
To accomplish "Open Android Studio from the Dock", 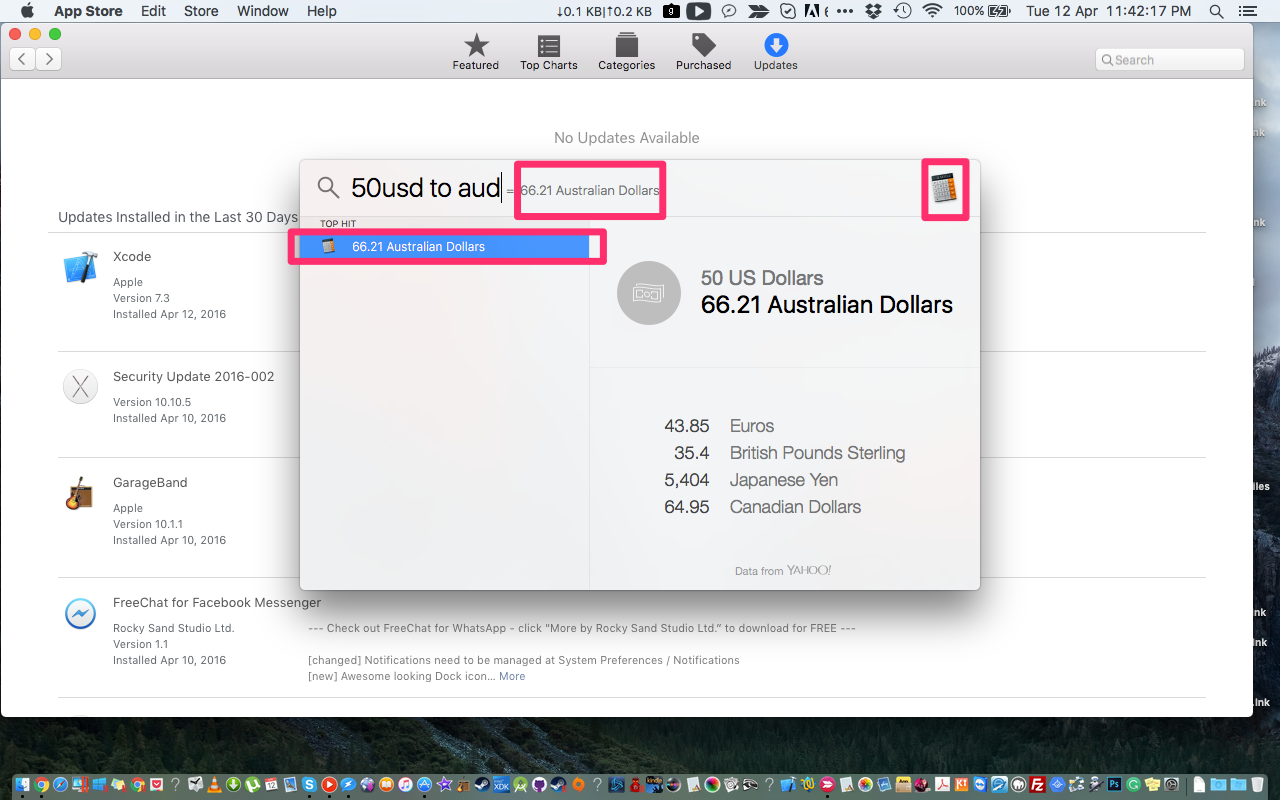I will 520,785.
